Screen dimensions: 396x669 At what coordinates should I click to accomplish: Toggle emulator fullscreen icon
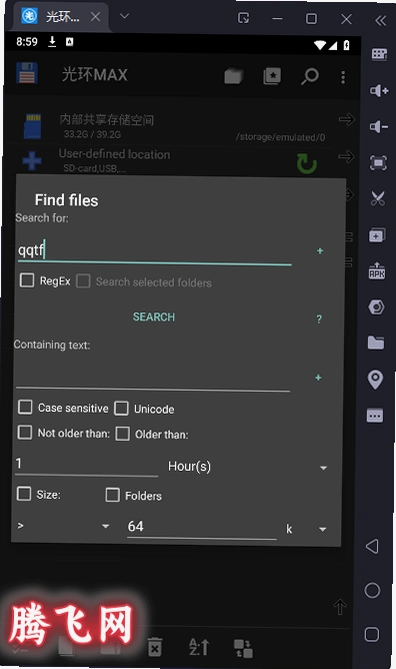[378, 163]
